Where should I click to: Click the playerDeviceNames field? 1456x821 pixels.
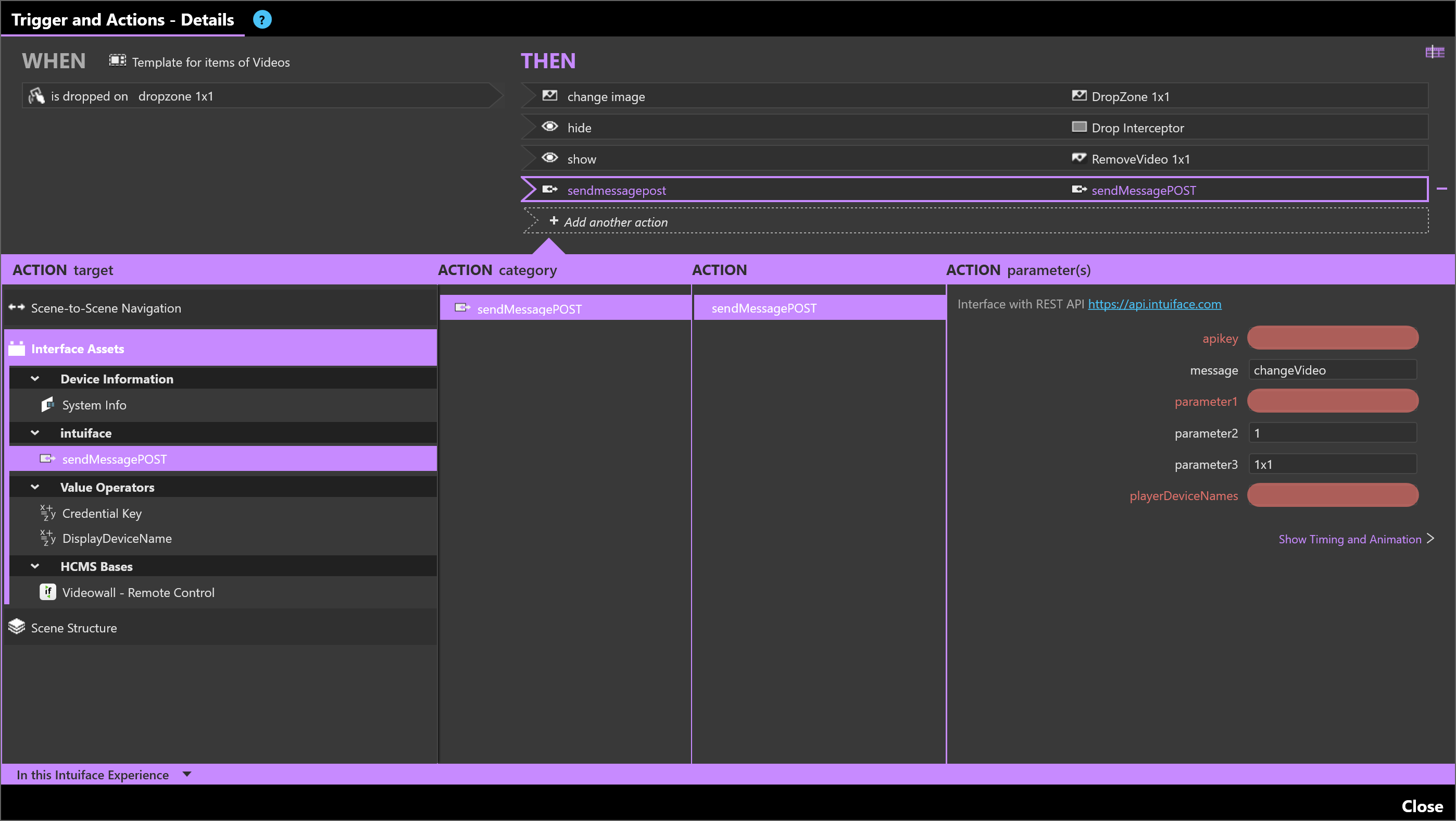point(1332,496)
